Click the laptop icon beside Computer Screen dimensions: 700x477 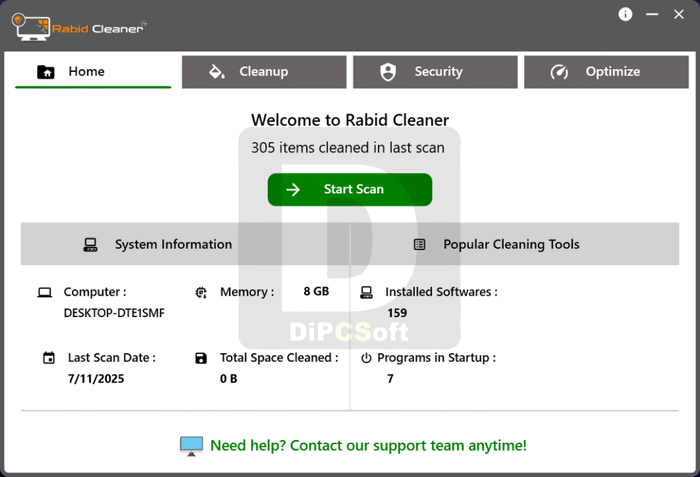45,293
